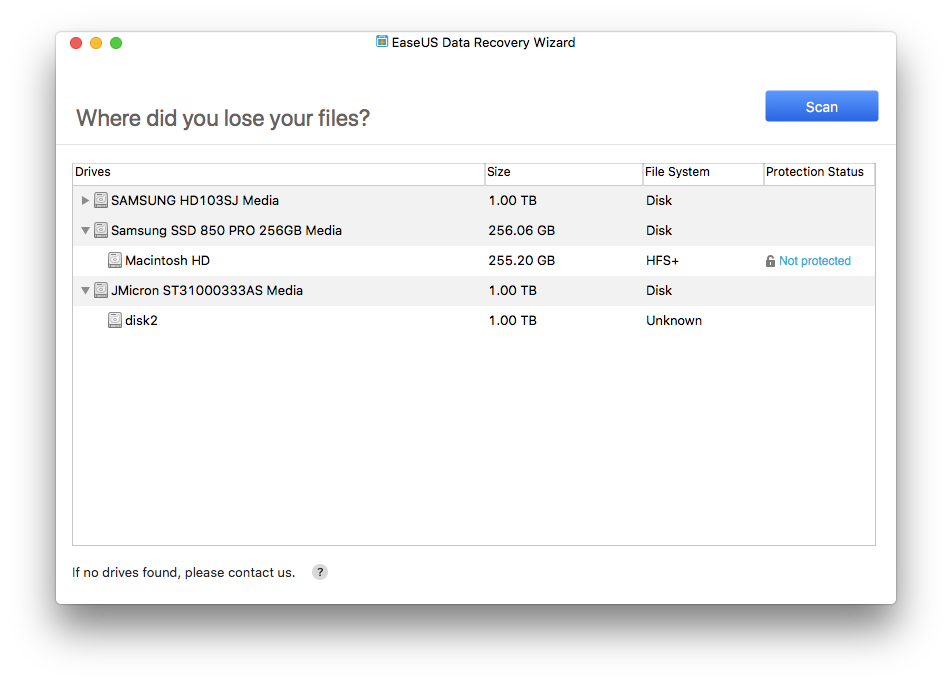Expand the SAMSUNG HD103SJ Media drive

[x=85, y=200]
